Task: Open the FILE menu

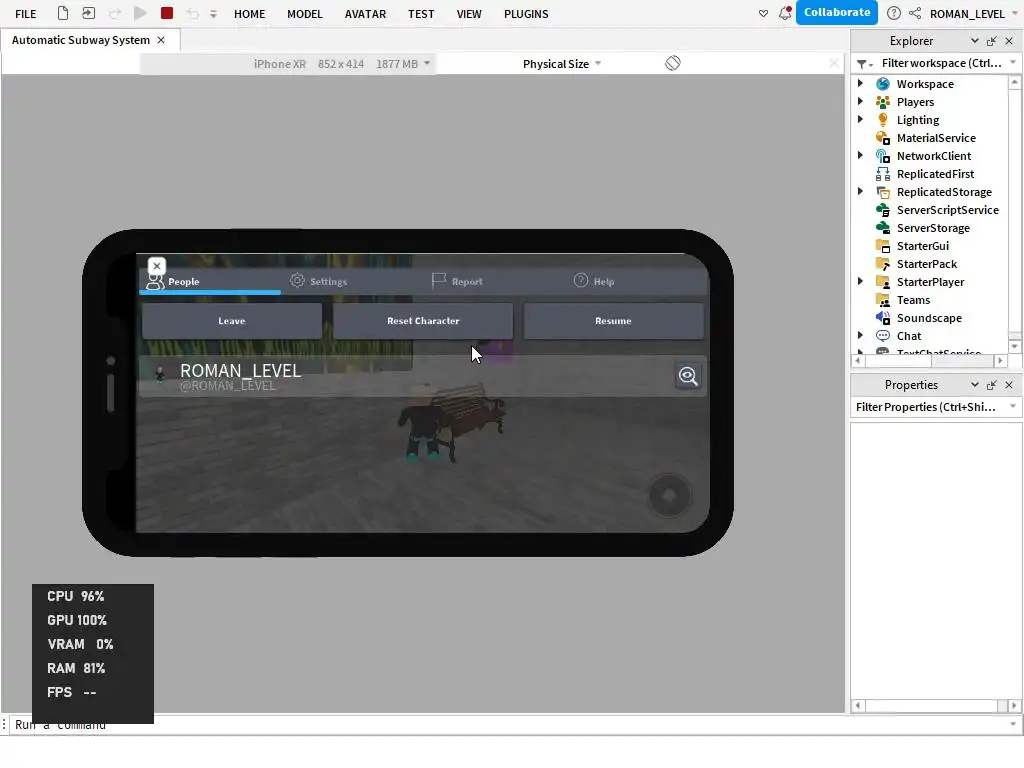Action: [25, 14]
